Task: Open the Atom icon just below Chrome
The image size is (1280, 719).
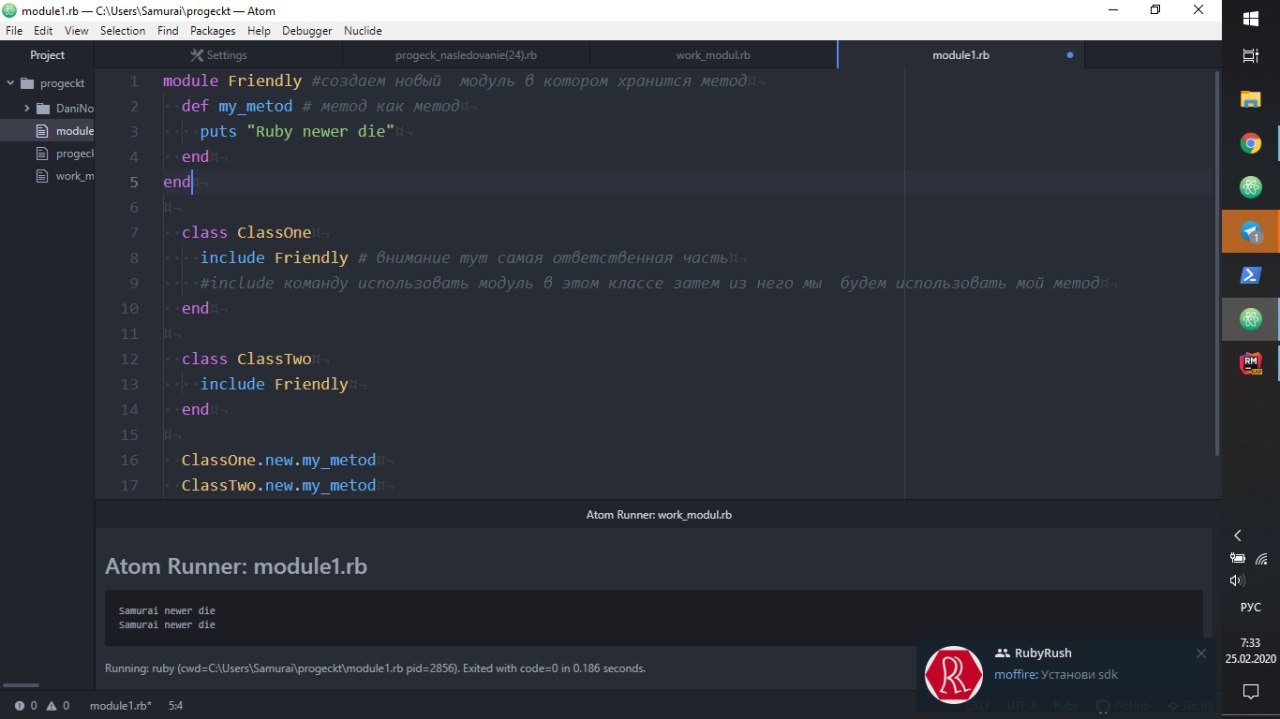Action: (x=1250, y=187)
